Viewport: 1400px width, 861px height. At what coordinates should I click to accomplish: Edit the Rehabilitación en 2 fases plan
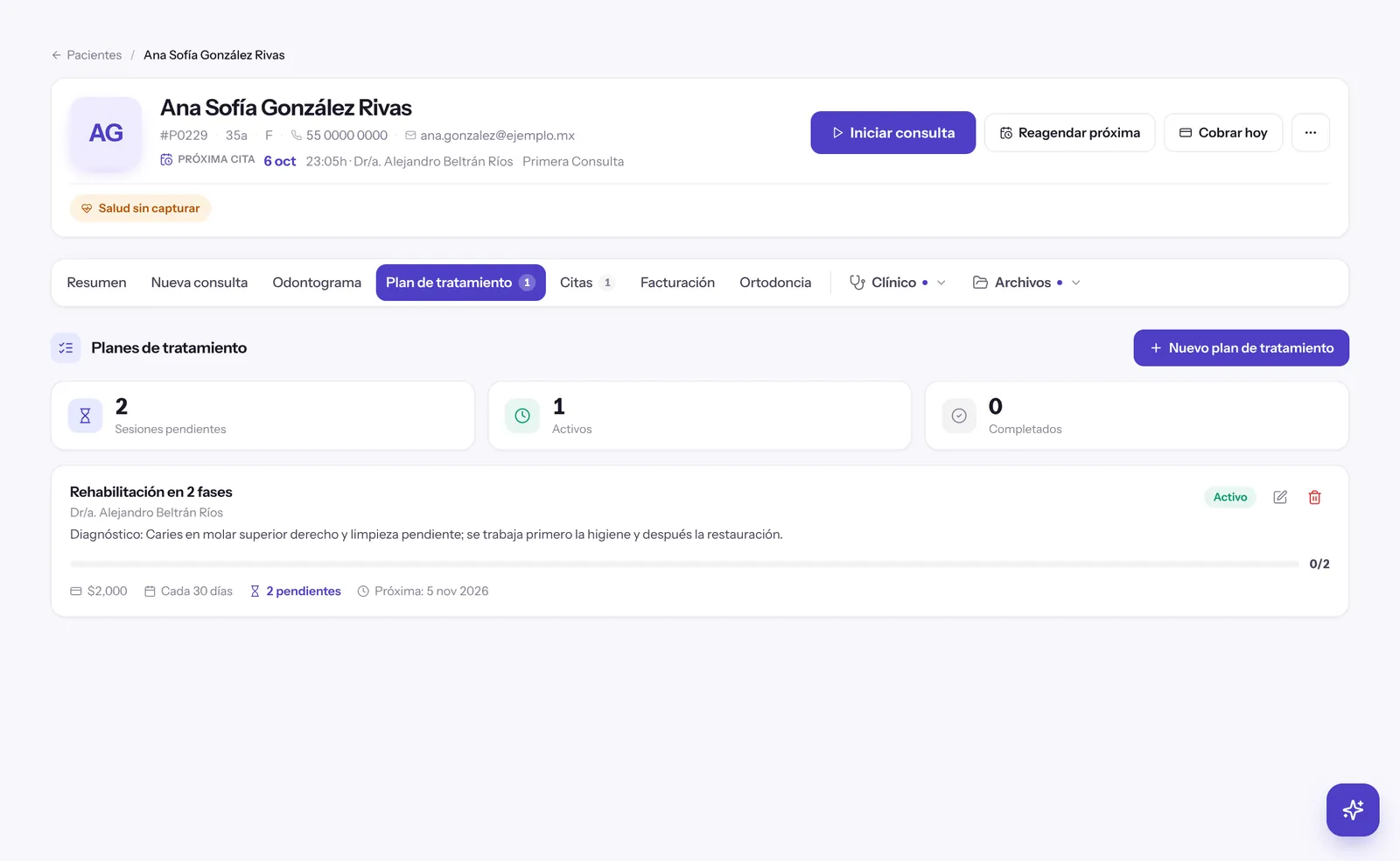1280,497
